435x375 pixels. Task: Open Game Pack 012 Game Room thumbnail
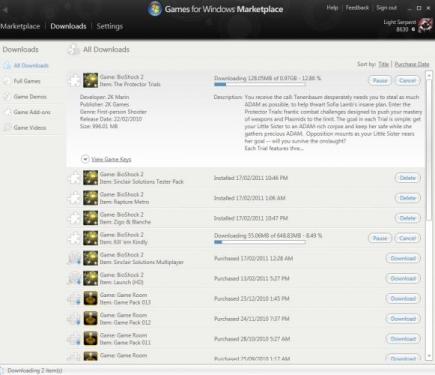click(90, 319)
